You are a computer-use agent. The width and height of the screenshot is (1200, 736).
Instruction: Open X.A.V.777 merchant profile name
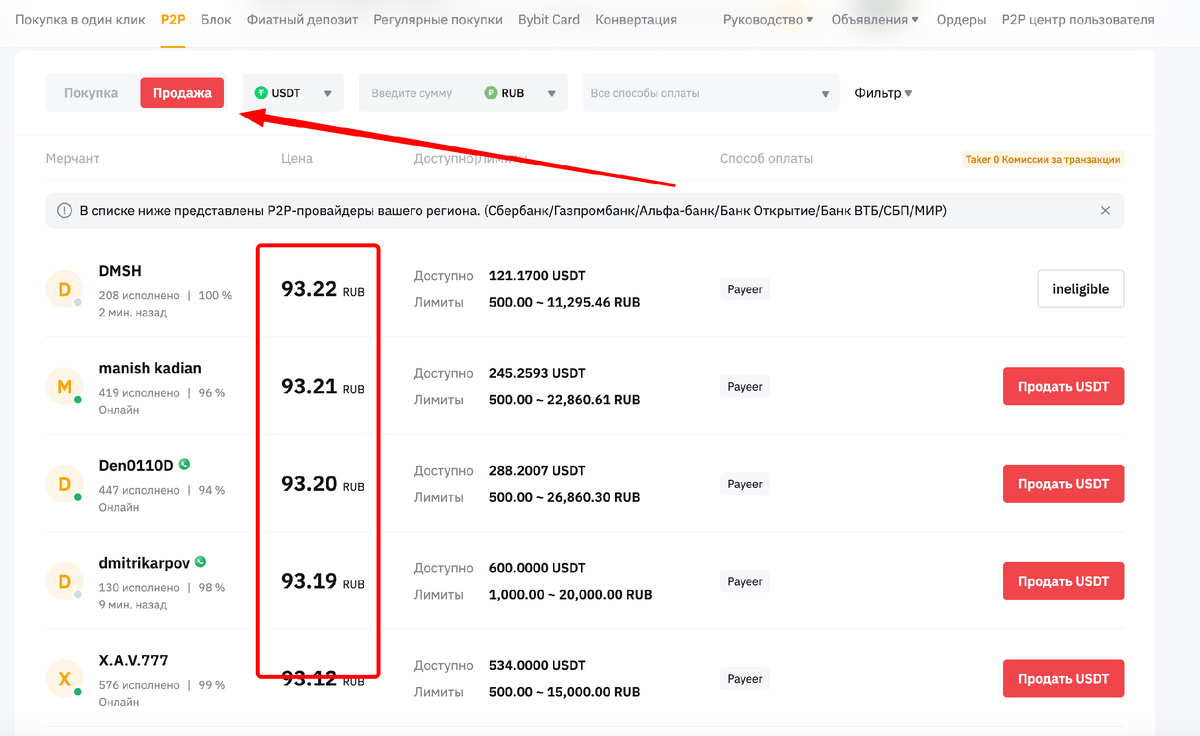click(x=133, y=660)
